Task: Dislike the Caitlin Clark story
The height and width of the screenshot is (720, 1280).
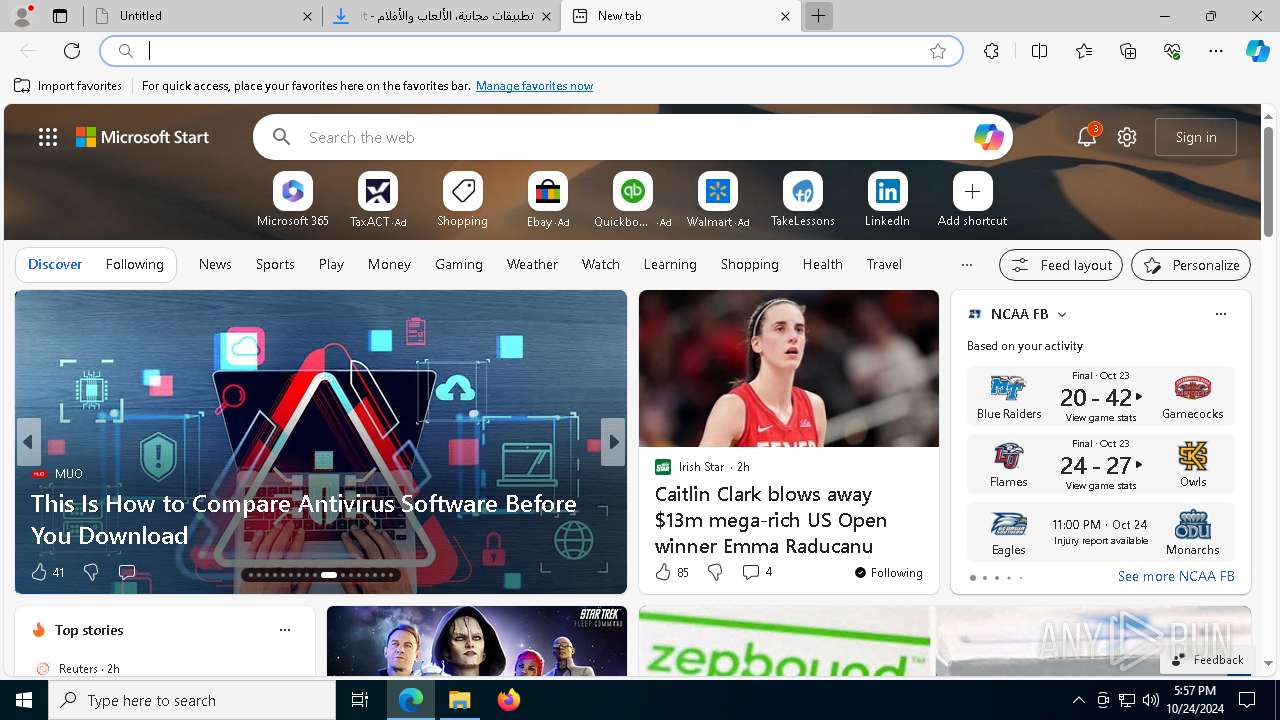Action: coord(715,572)
